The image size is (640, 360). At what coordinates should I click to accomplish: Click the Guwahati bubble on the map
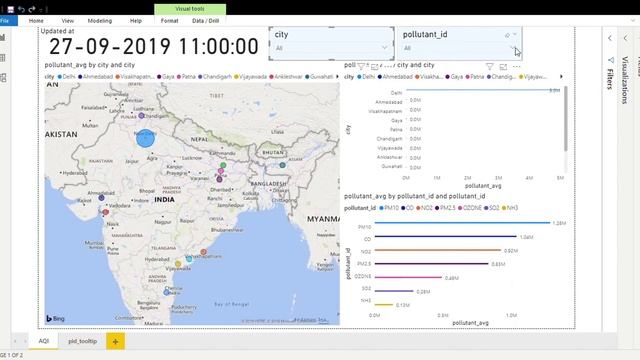(x=282, y=165)
